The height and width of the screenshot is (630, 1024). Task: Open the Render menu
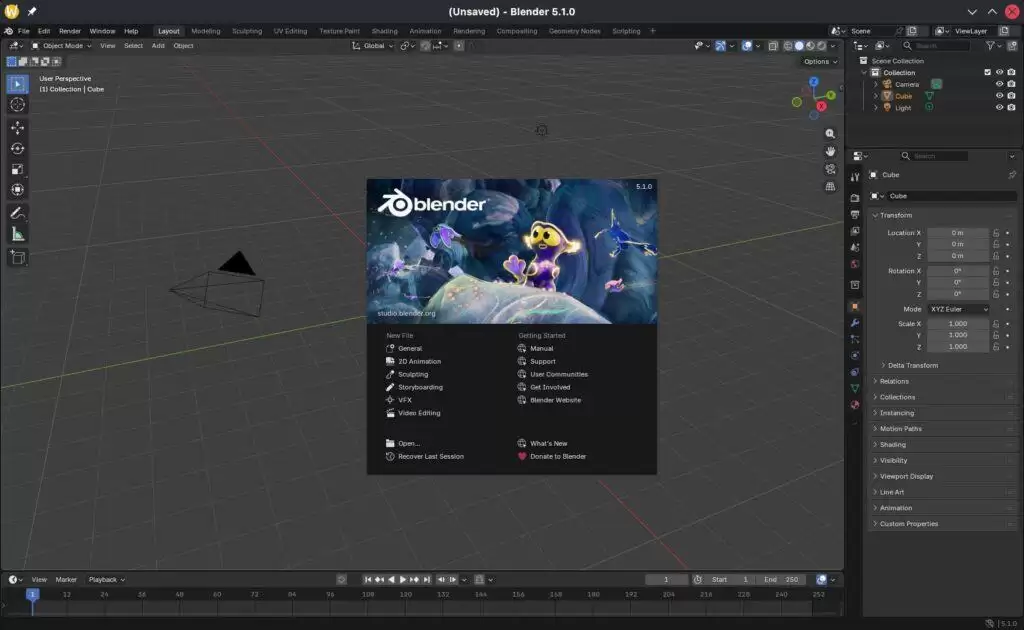click(x=69, y=30)
